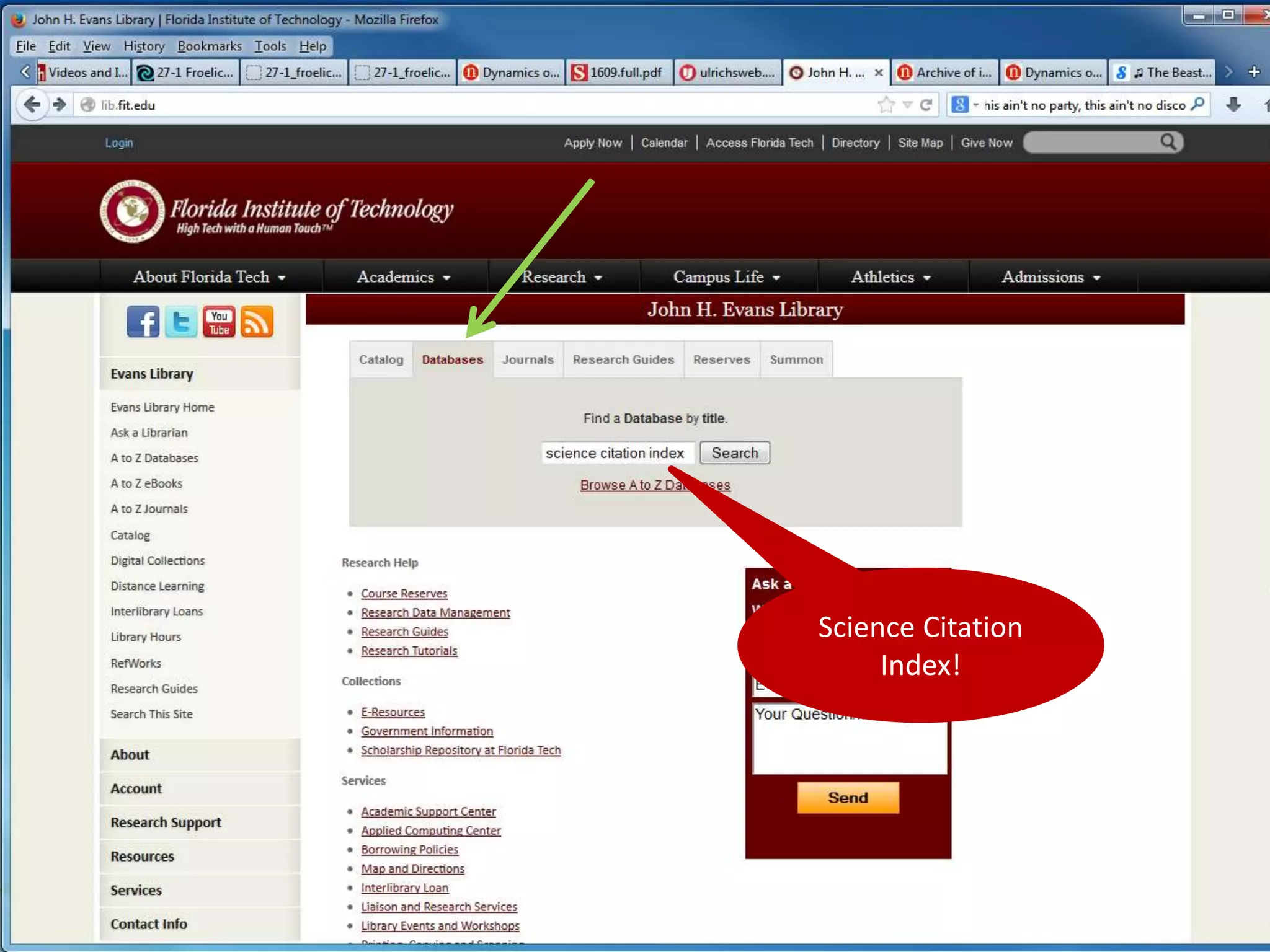The width and height of the screenshot is (1270, 952).
Task: Open the Facebook social icon
Action: [143, 322]
